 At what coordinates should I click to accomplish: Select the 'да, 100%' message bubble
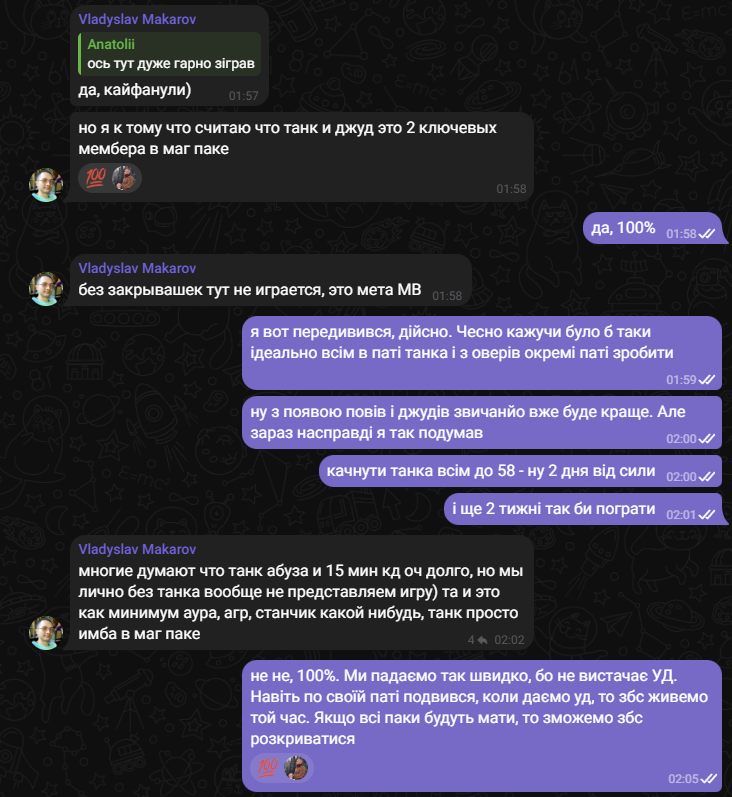pyautogui.click(x=624, y=229)
